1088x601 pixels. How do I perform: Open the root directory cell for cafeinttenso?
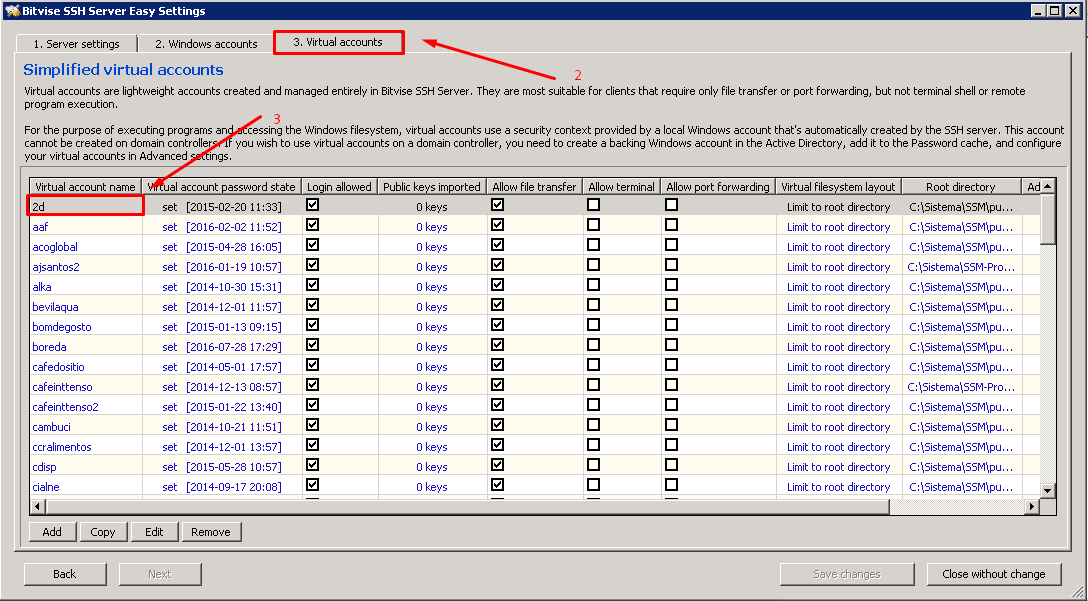point(961,387)
